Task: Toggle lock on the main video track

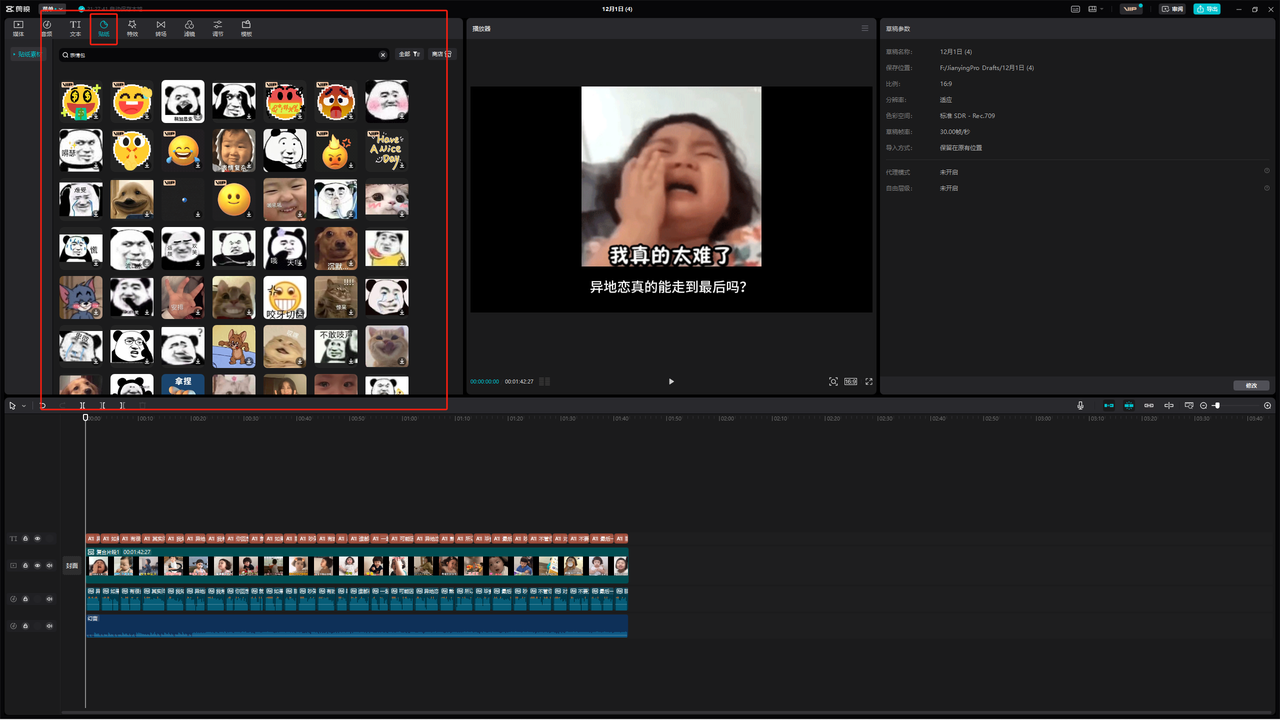Action: tap(26, 565)
